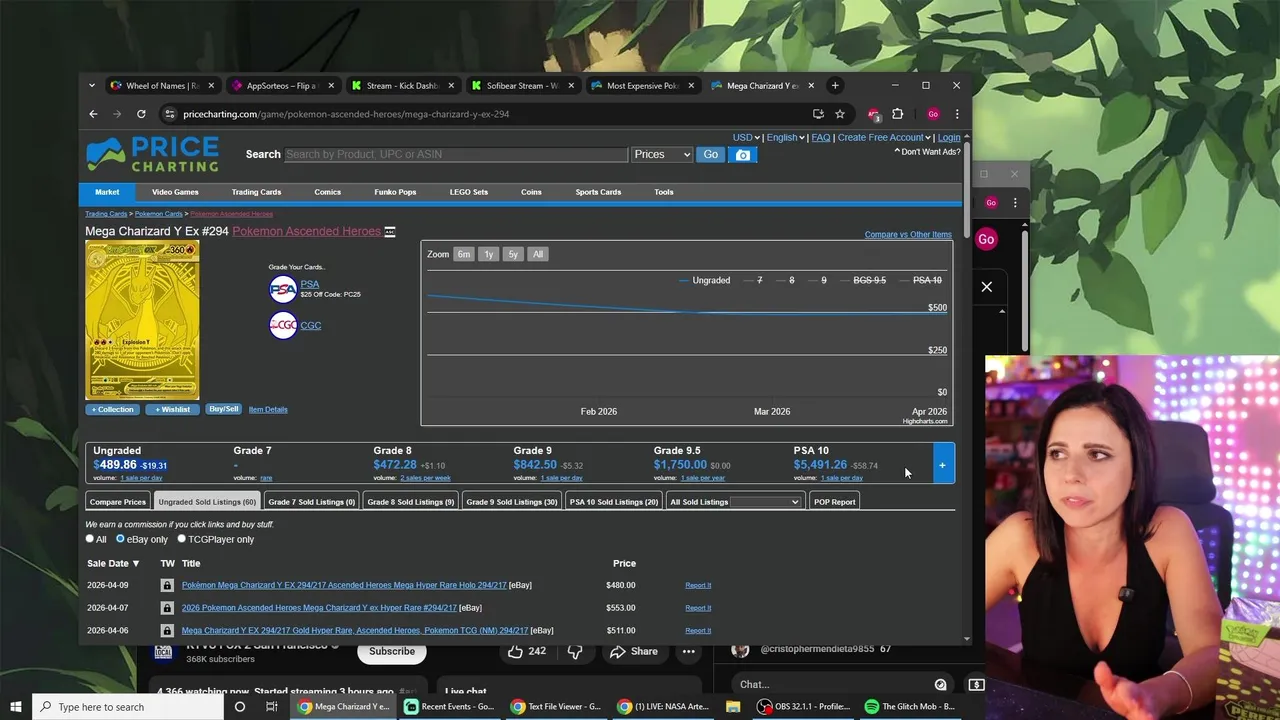Viewport: 1280px width, 720px height.
Task: Open File Explorer from taskbar
Action: (x=733, y=707)
